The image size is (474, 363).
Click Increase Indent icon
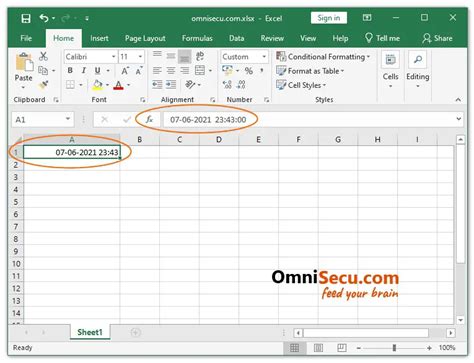tap(171, 85)
